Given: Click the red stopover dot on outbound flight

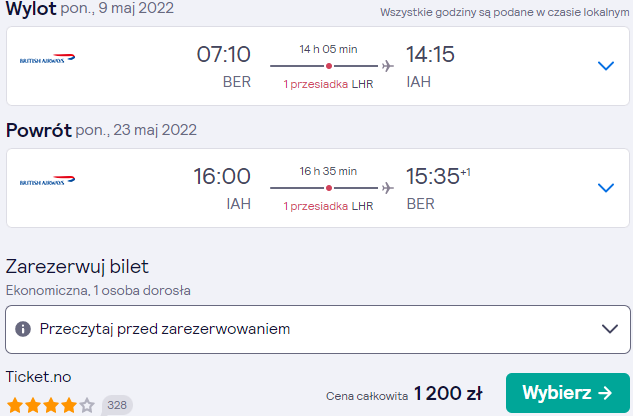Looking at the screenshot, I should pyautogui.click(x=329, y=66).
